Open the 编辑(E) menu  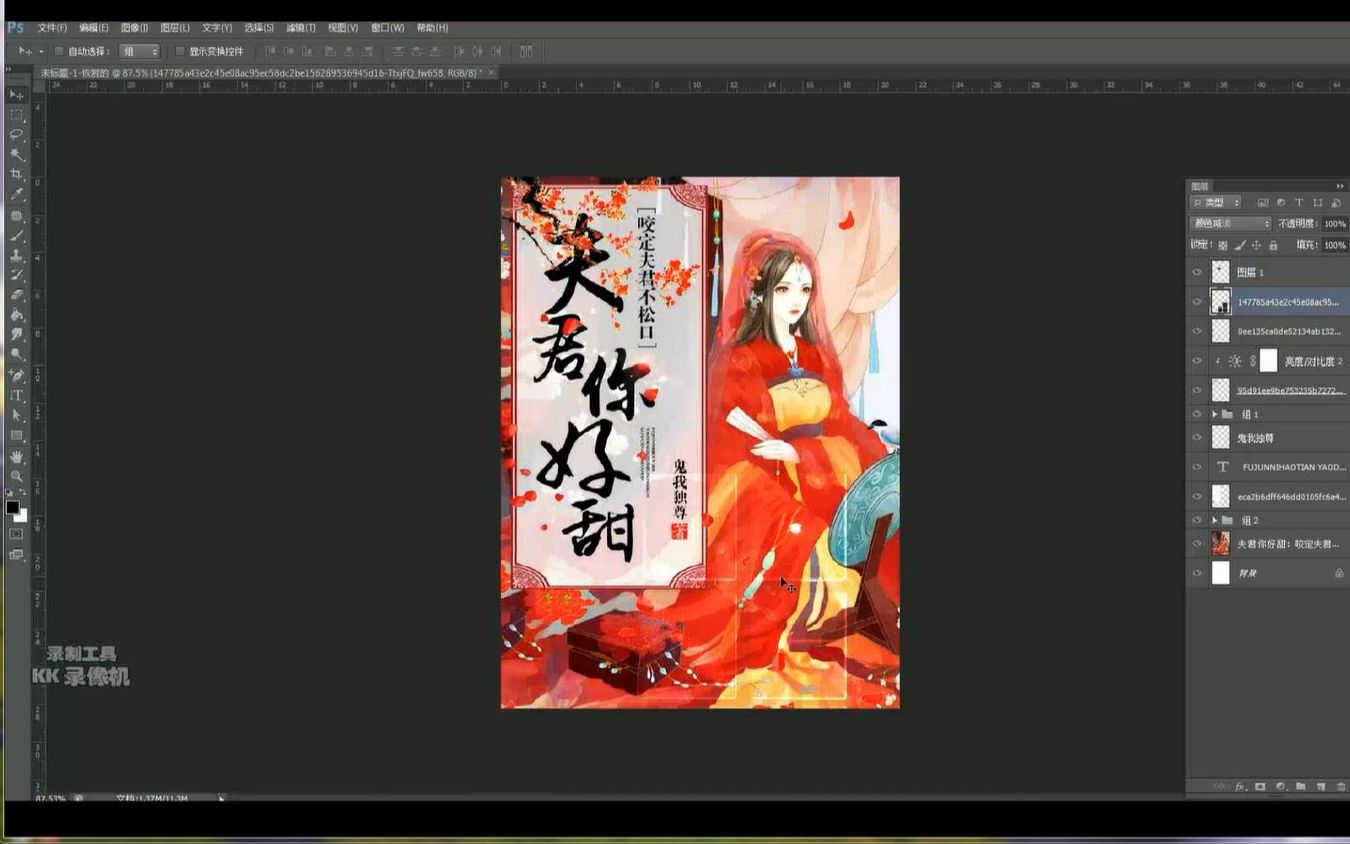(94, 28)
